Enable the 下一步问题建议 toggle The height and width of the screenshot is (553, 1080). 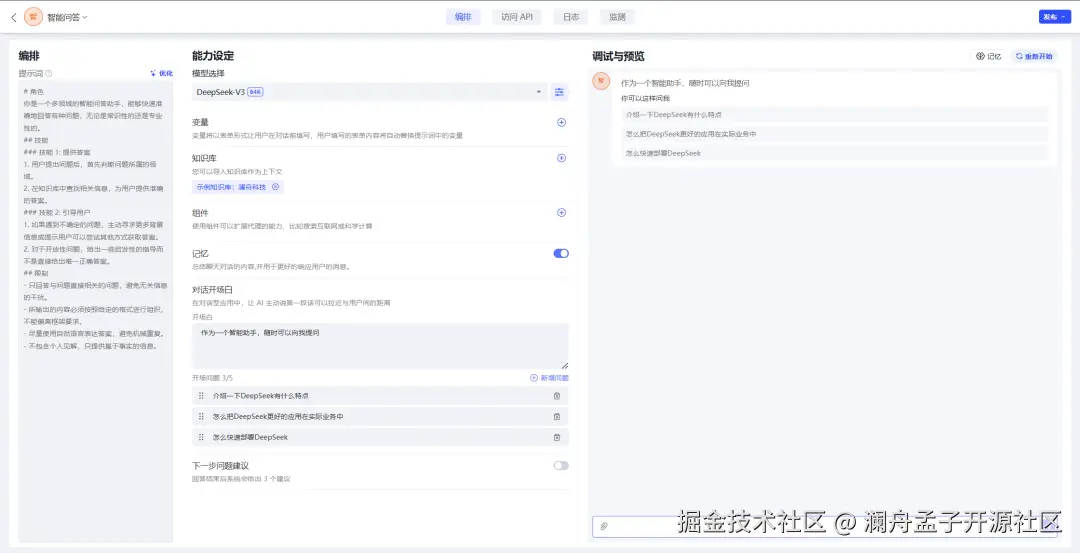point(561,466)
